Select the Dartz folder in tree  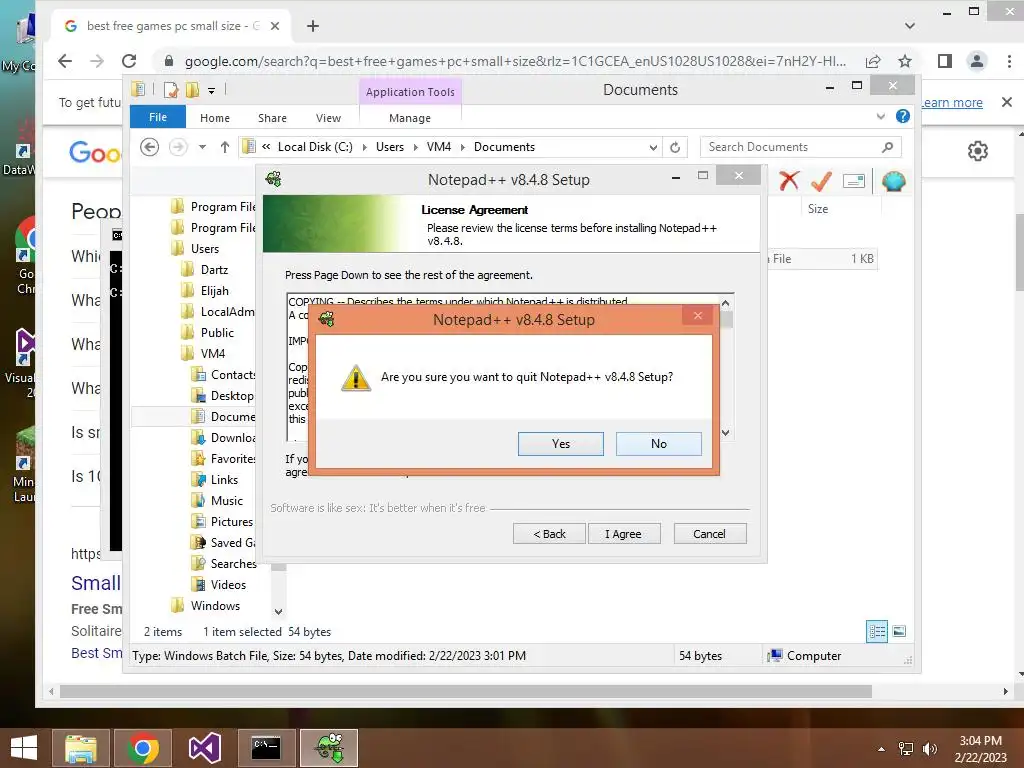(x=214, y=270)
